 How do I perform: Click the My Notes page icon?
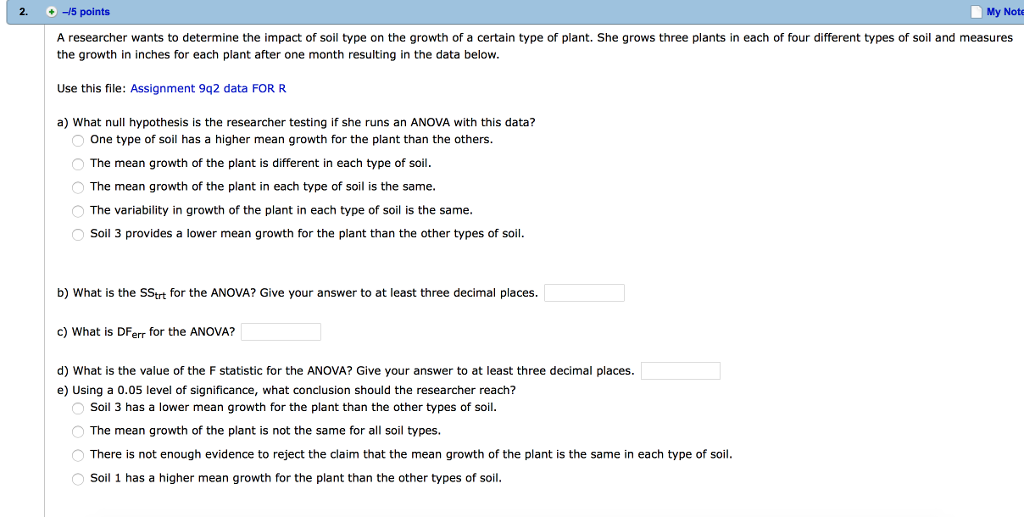(x=976, y=12)
